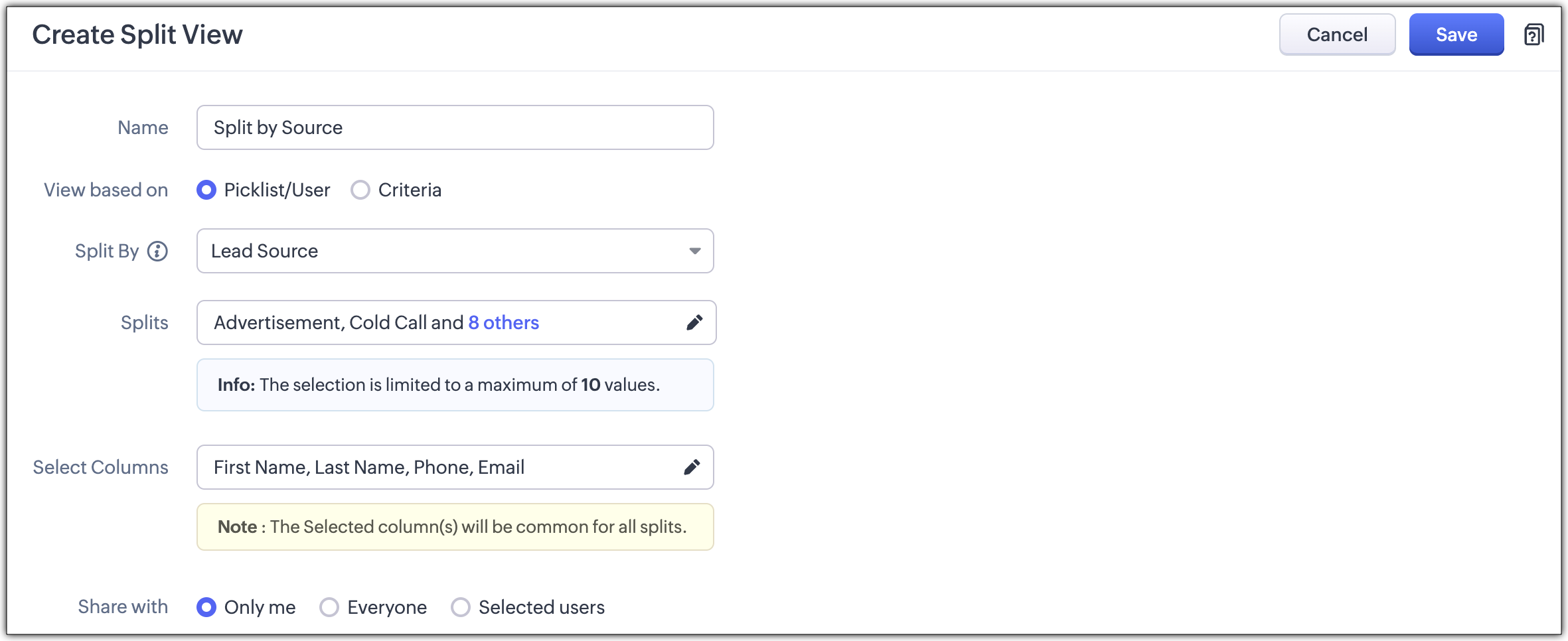1568x641 pixels.
Task: Cancel creating the split view
Action: [1337, 35]
